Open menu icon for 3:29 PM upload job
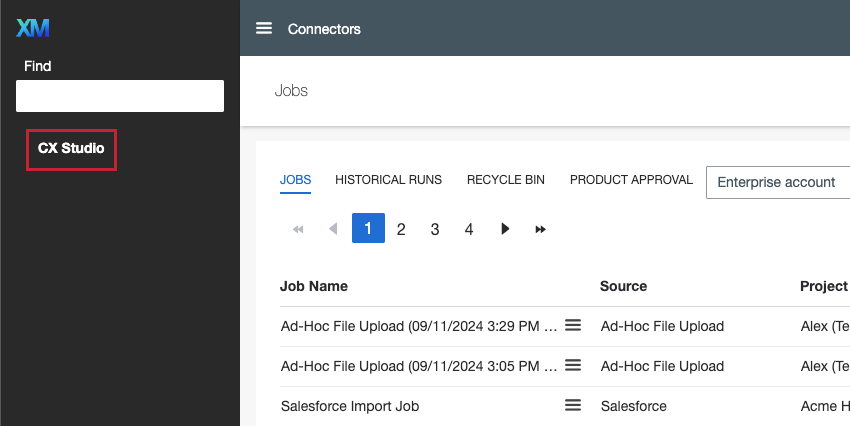 pos(573,325)
